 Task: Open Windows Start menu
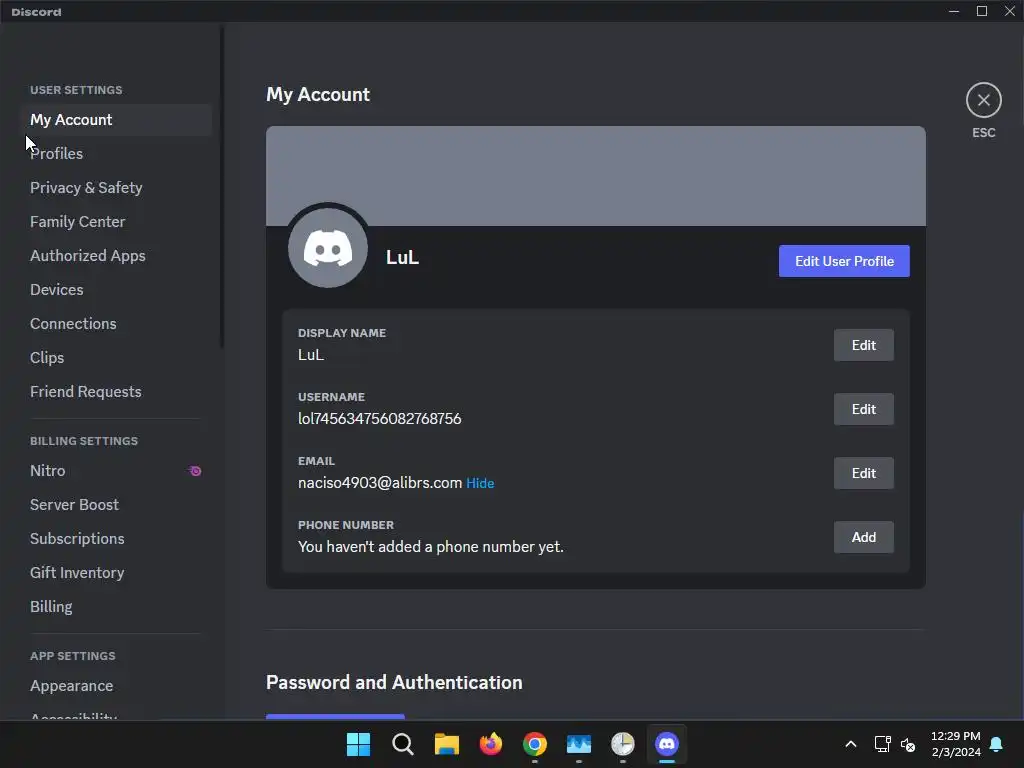(358, 744)
